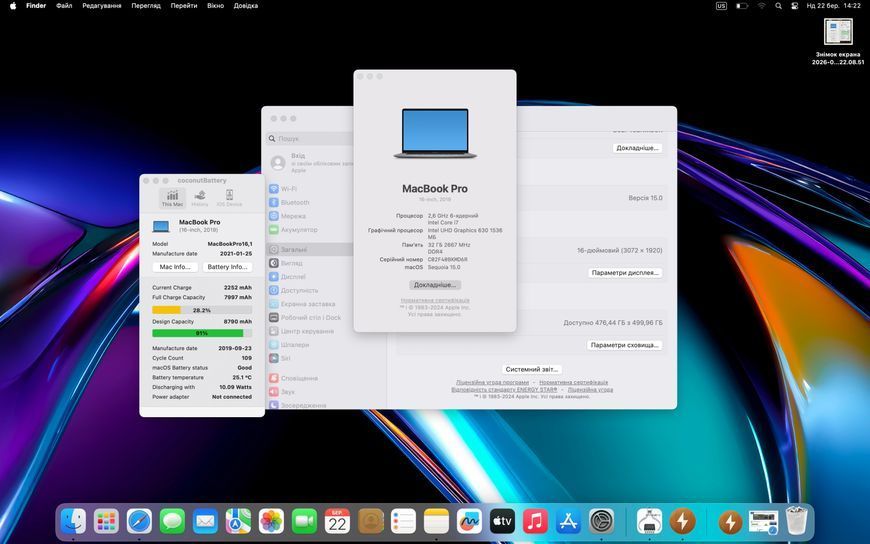Screen dimensions: 870x544
Task: Open Photos app in the Dock
Action: coord(271,521)
